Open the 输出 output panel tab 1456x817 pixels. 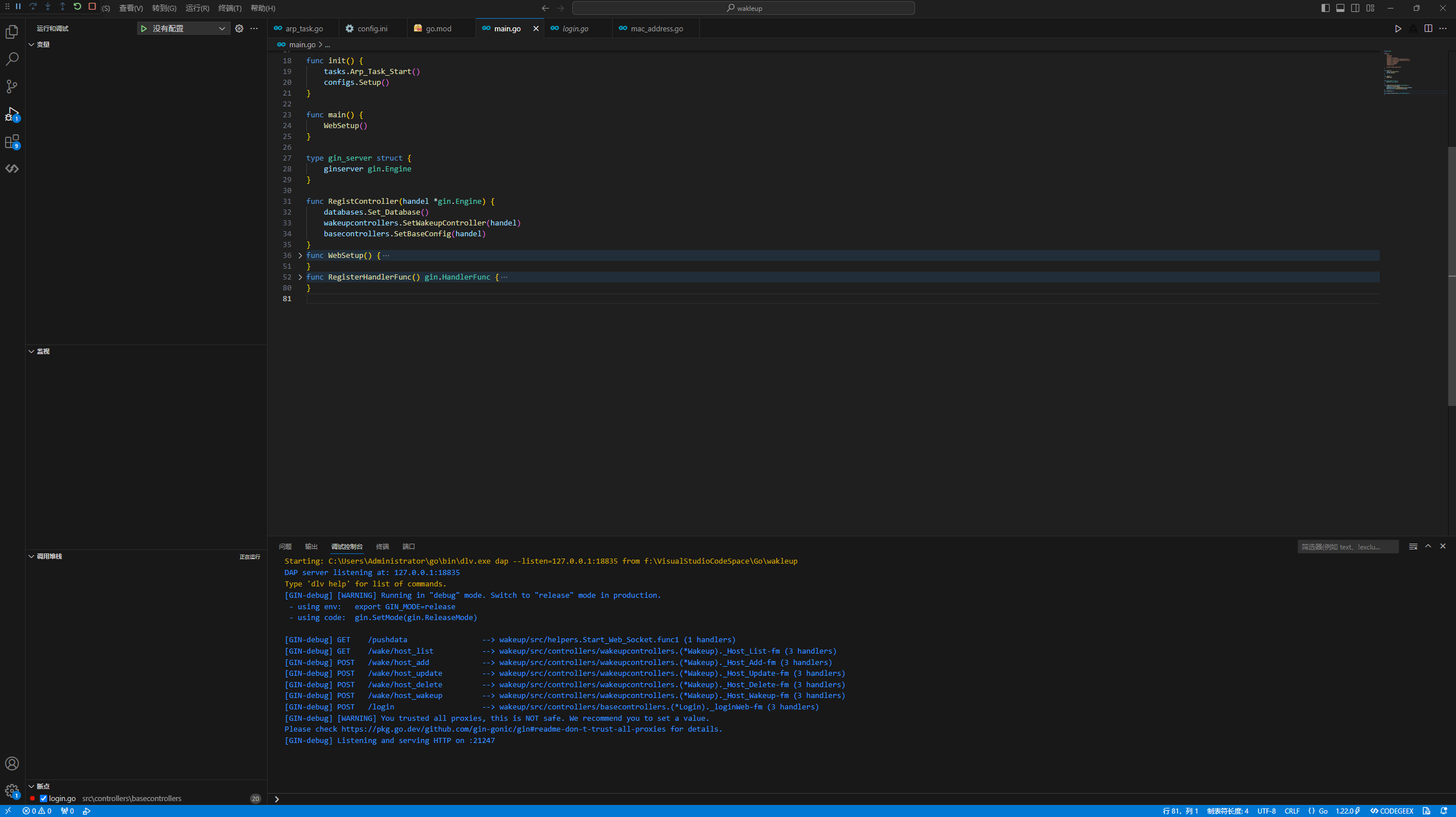point(311,547)
